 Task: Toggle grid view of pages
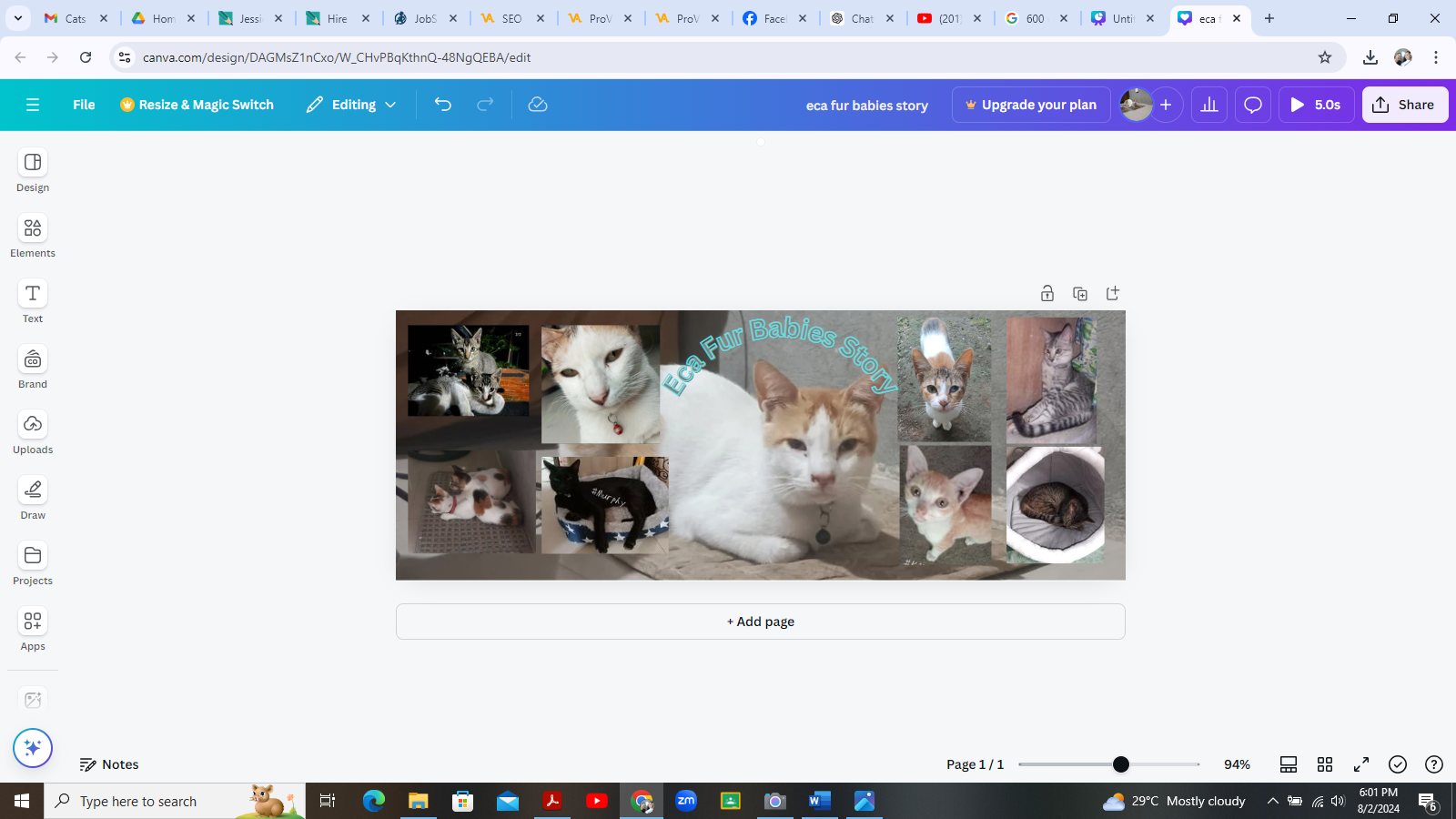point(1325,764)
